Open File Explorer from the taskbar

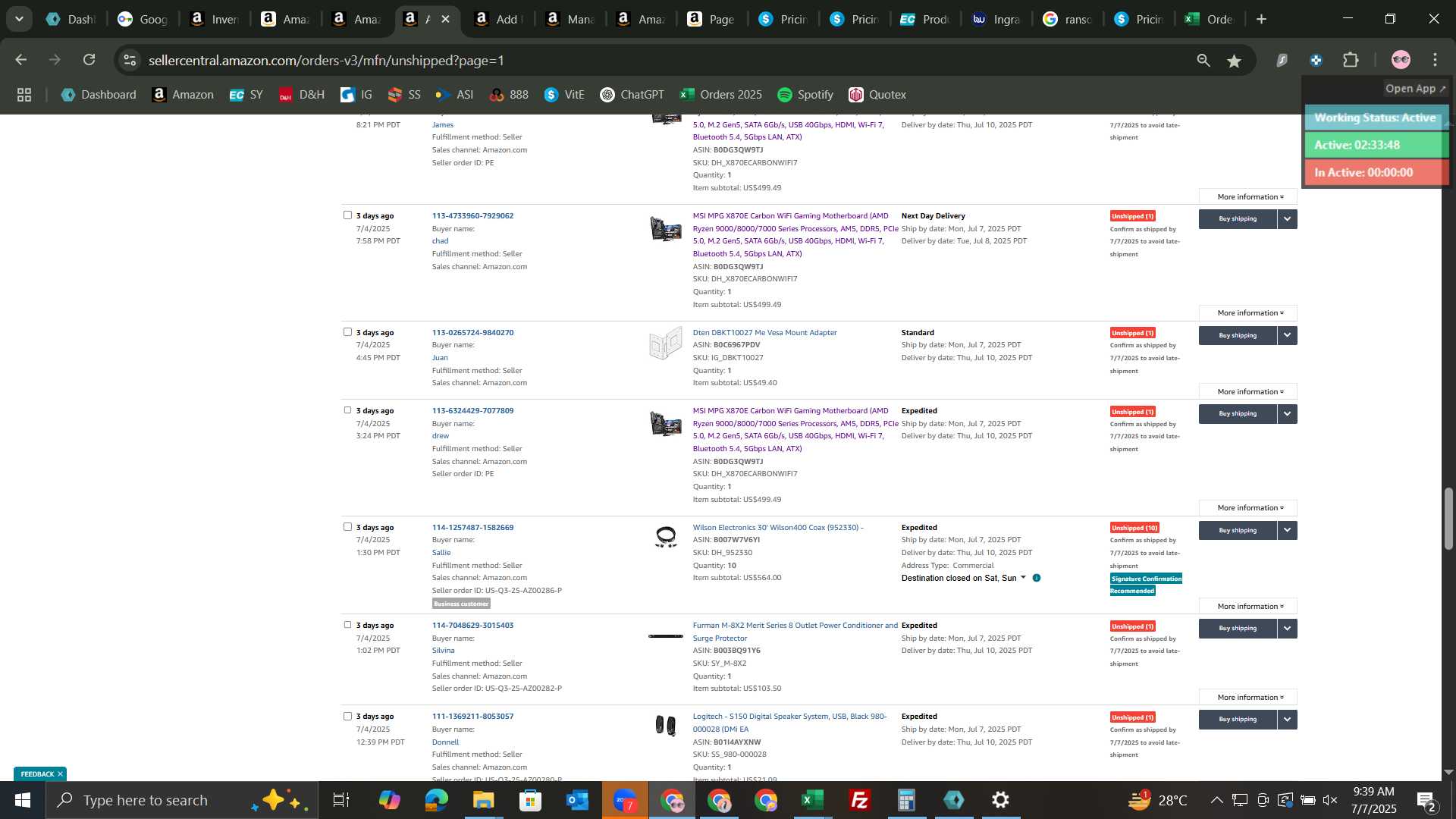tap(484, 800)
